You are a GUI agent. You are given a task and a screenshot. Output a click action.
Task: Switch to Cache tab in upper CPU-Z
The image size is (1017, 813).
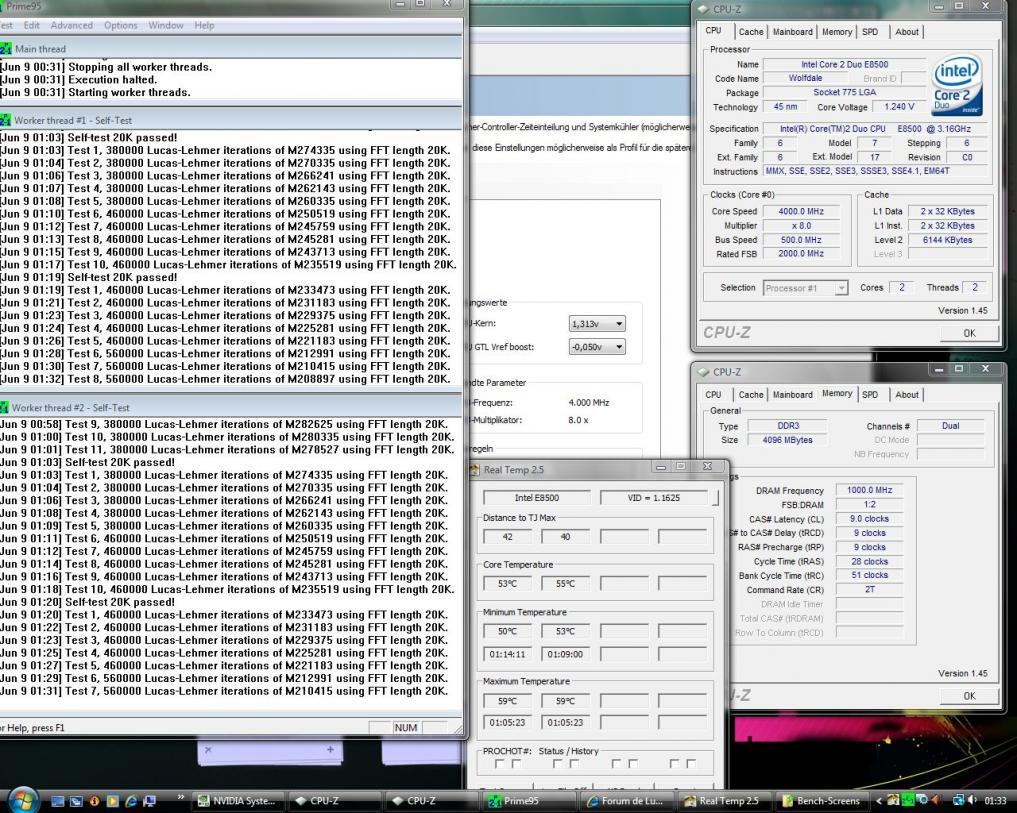pos(750,32)
